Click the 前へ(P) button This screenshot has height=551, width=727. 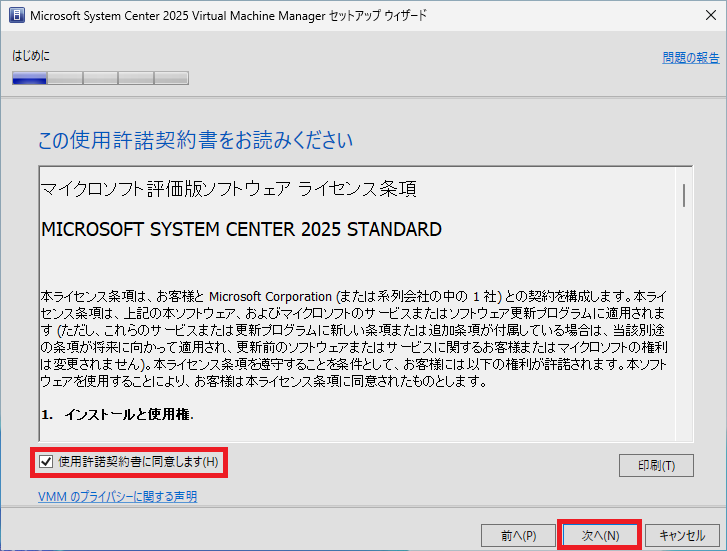[x=518, y=535]
